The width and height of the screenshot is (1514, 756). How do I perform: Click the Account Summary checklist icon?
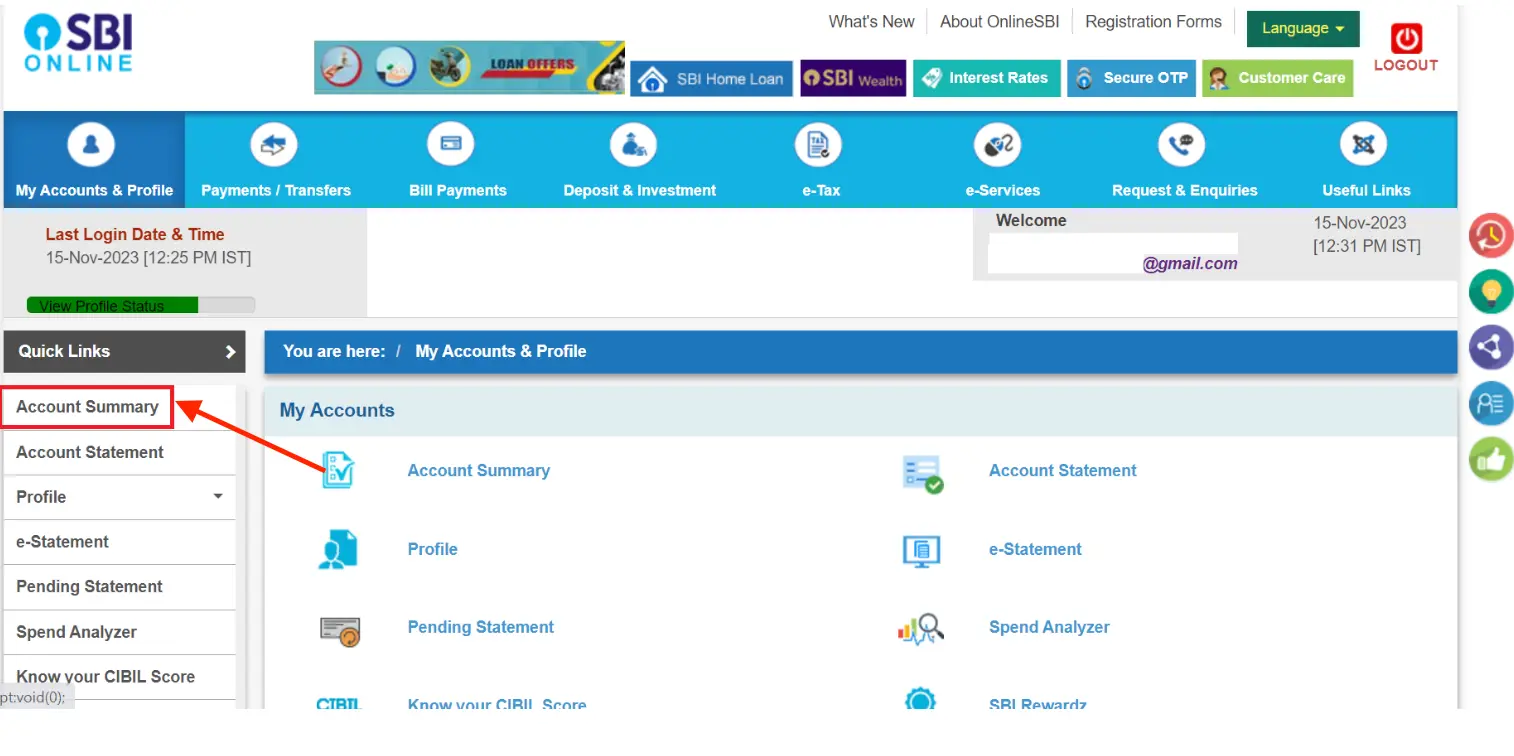point(338,470)
